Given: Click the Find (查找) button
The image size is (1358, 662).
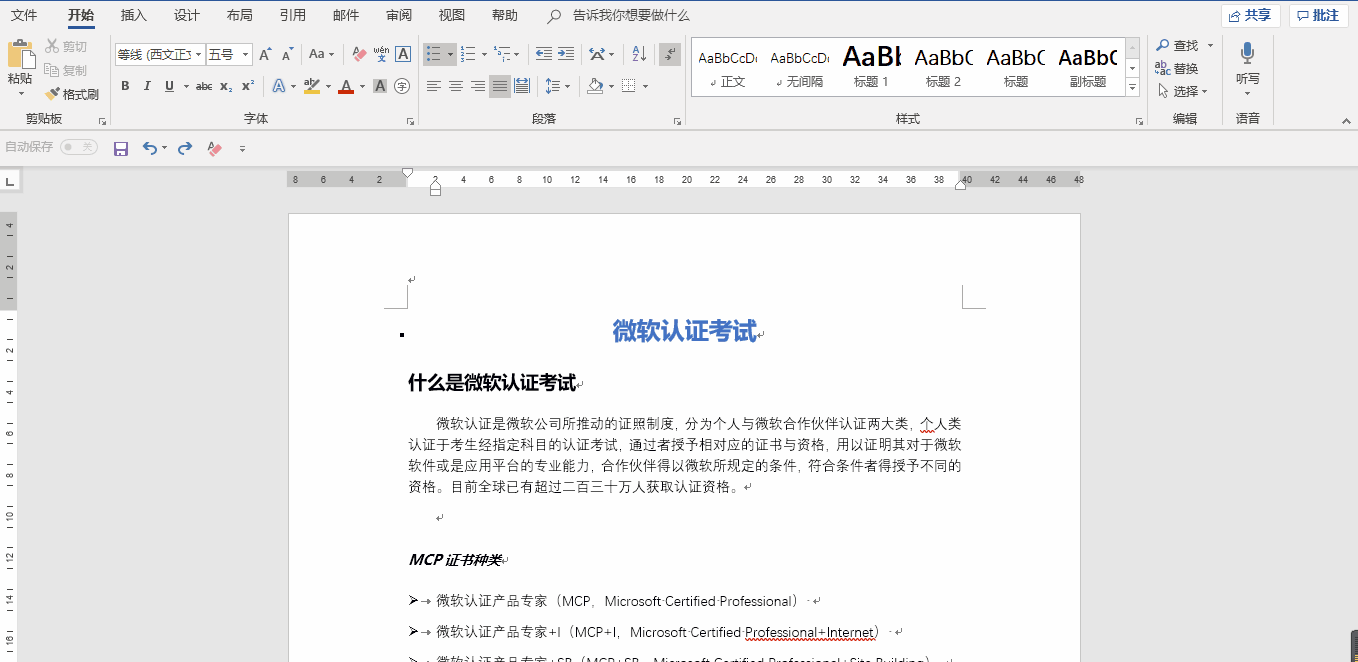Looking at the screenshot, I should (1177, 46).
